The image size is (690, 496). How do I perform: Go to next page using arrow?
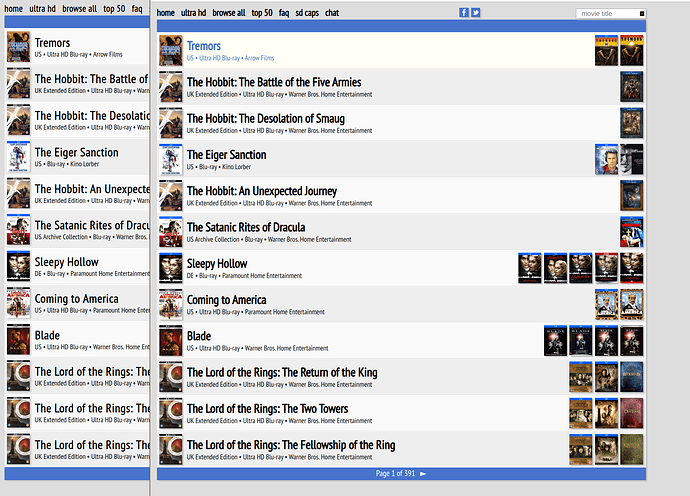click(423, 473)
